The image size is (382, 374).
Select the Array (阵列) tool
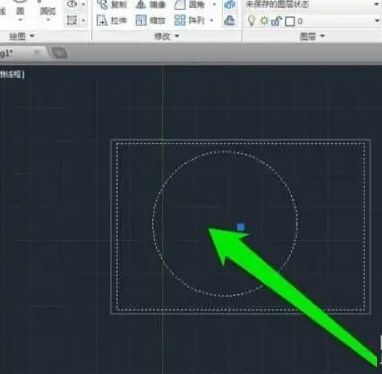pyautogui.click(x=190, y=21)
